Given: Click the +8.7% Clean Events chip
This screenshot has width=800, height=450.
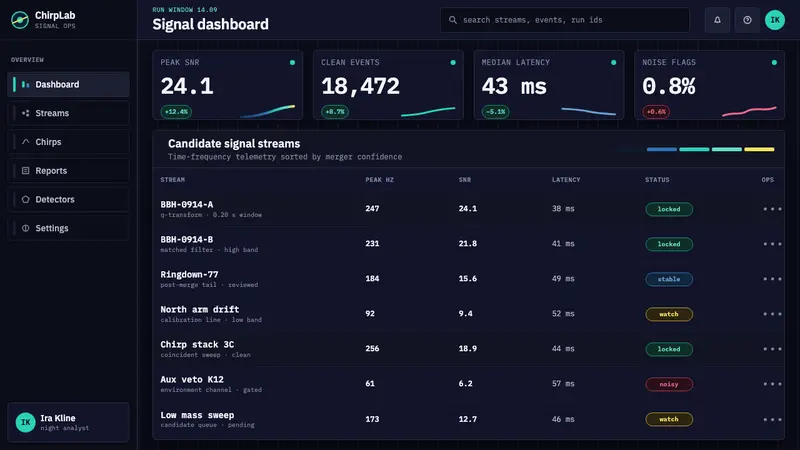Looking at the screenshot, I should [335, 112].
